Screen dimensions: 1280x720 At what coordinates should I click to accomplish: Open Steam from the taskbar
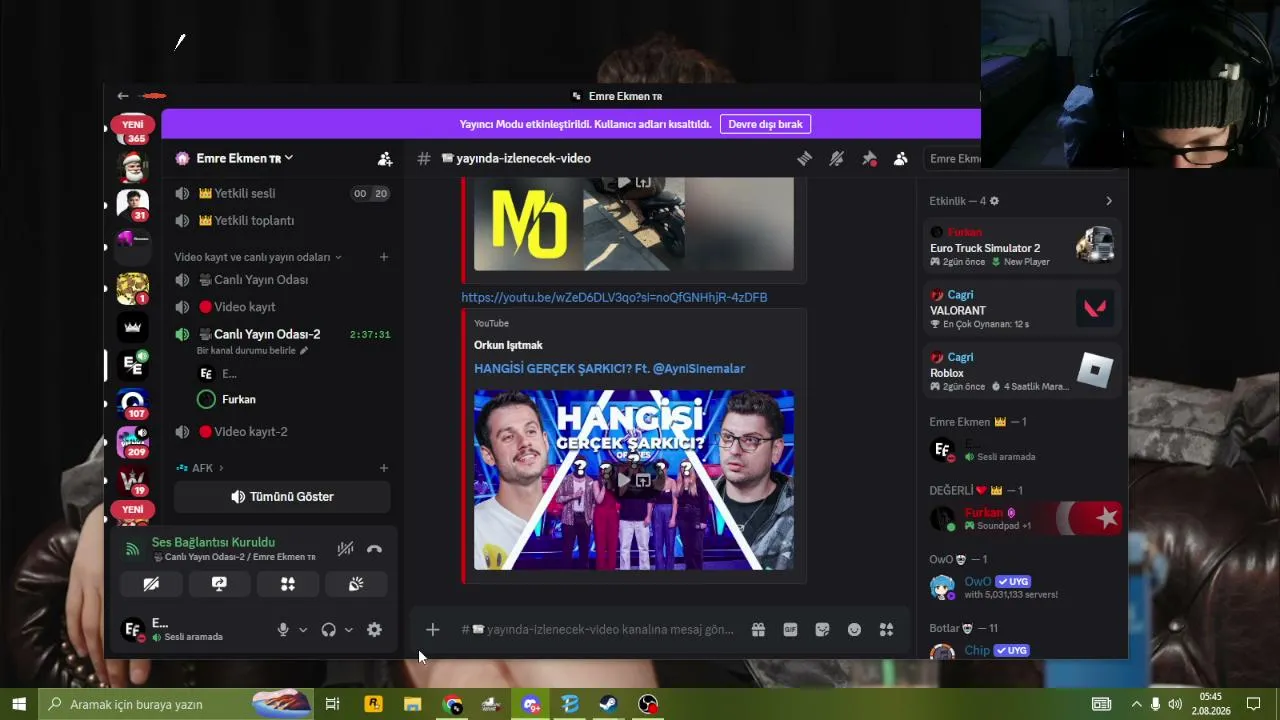coord(609,704)
